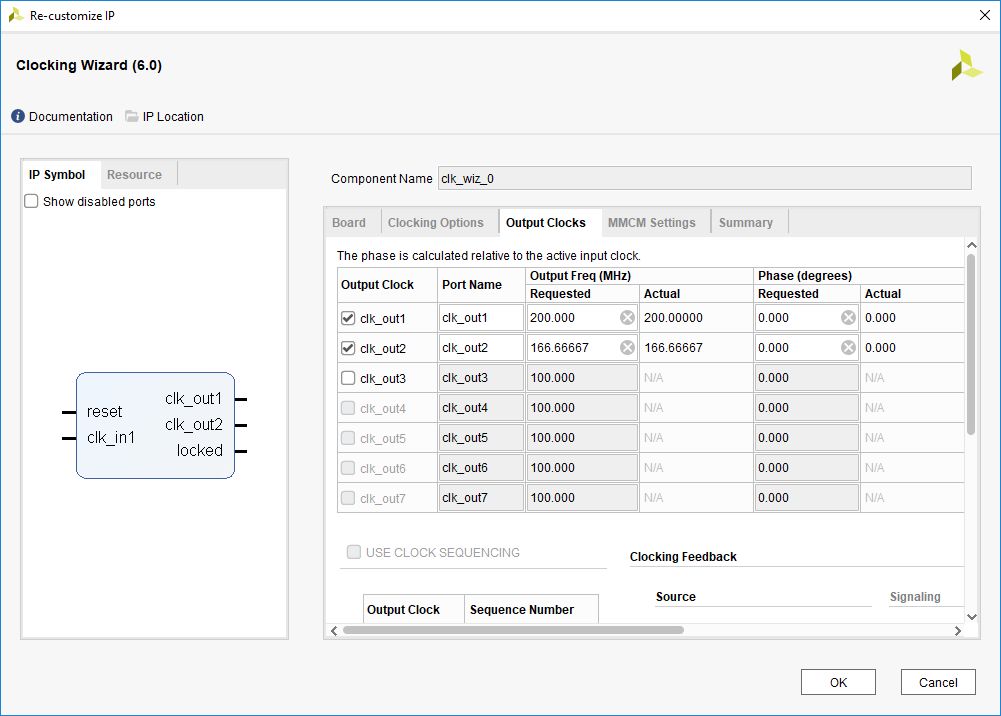This screenshot has height=716, width=1001.
Task: Close the Re-customize IP dialog
Action: 984,15
